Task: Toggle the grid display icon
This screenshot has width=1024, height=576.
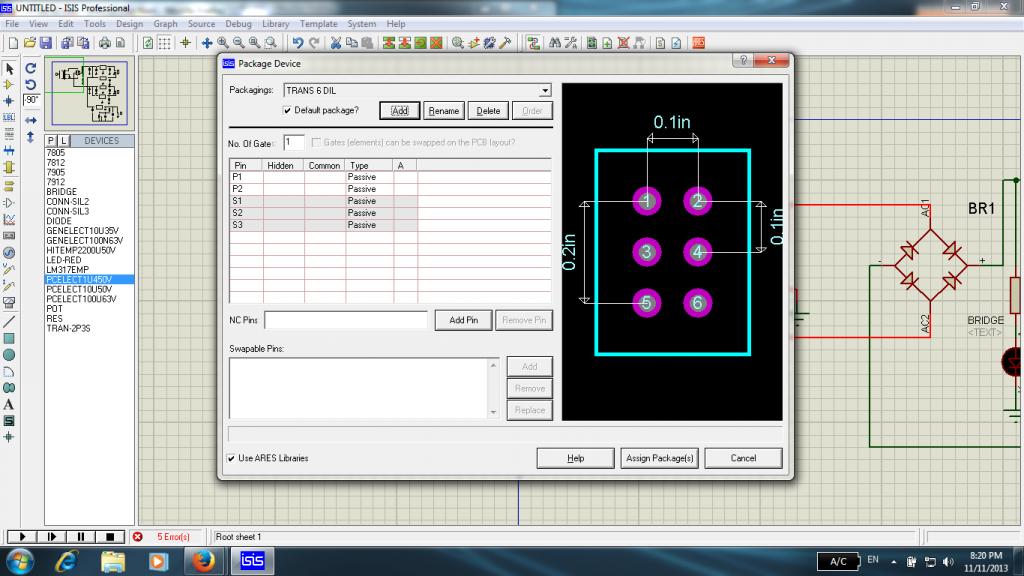Action: click(x=164, y=43)
